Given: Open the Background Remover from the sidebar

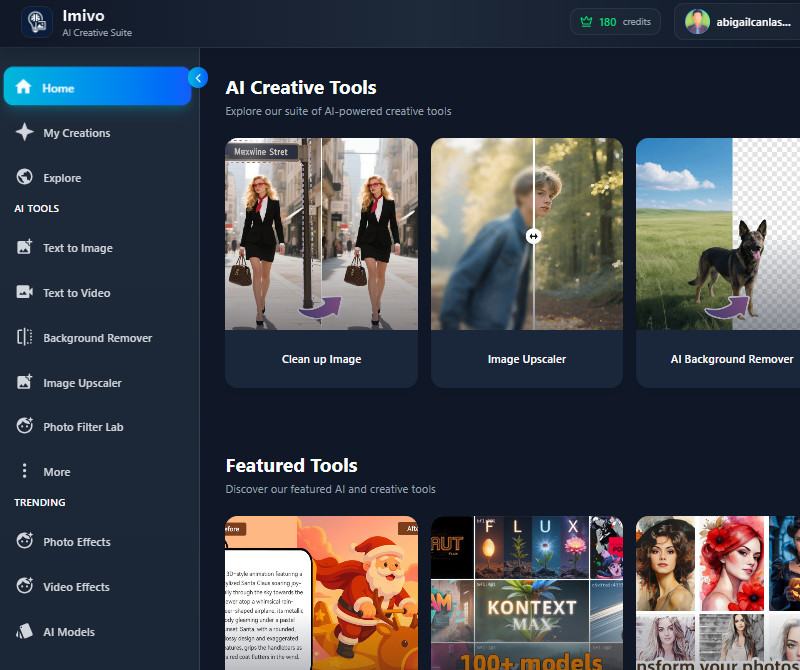Looking at the screenshot, I should coord(24,337).
